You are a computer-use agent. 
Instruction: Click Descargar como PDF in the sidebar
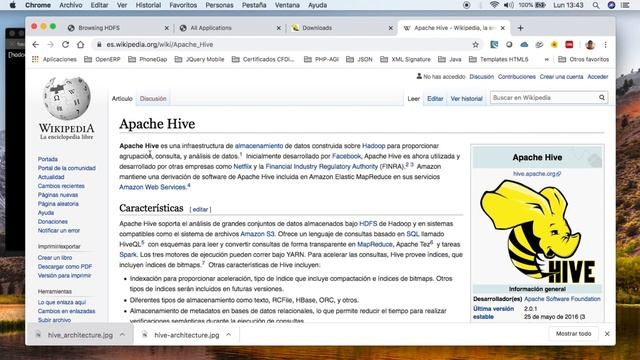pyautogui.click(x=65, y=267)
